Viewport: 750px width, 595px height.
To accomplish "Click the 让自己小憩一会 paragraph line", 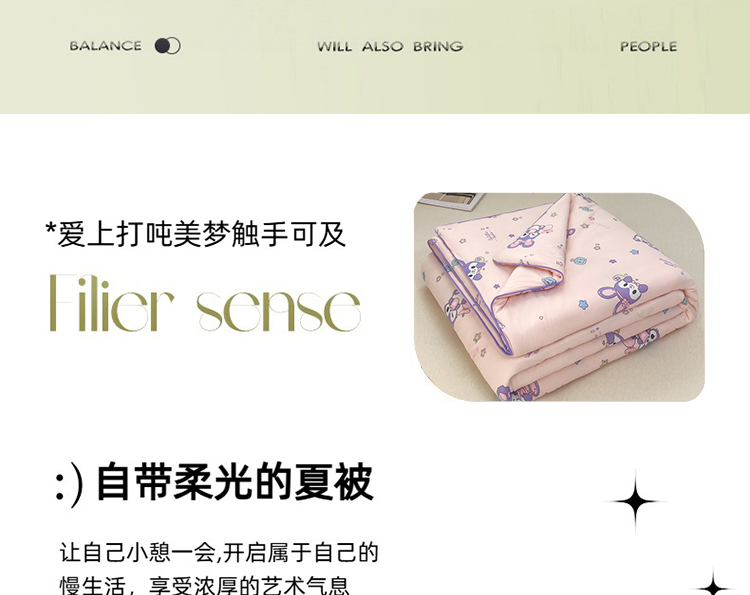I will [x=219, y=552].
